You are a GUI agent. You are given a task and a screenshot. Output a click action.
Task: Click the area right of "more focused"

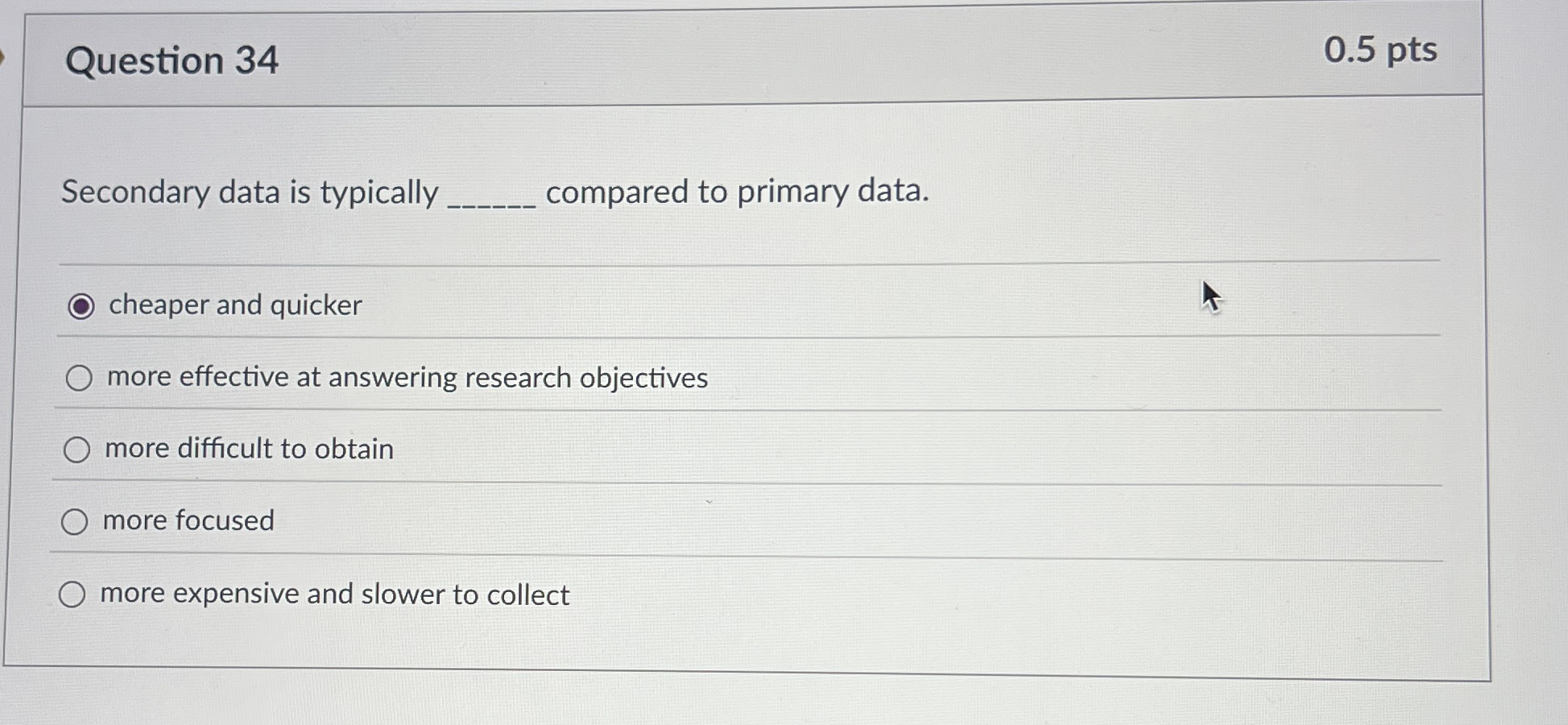(725, 521)
